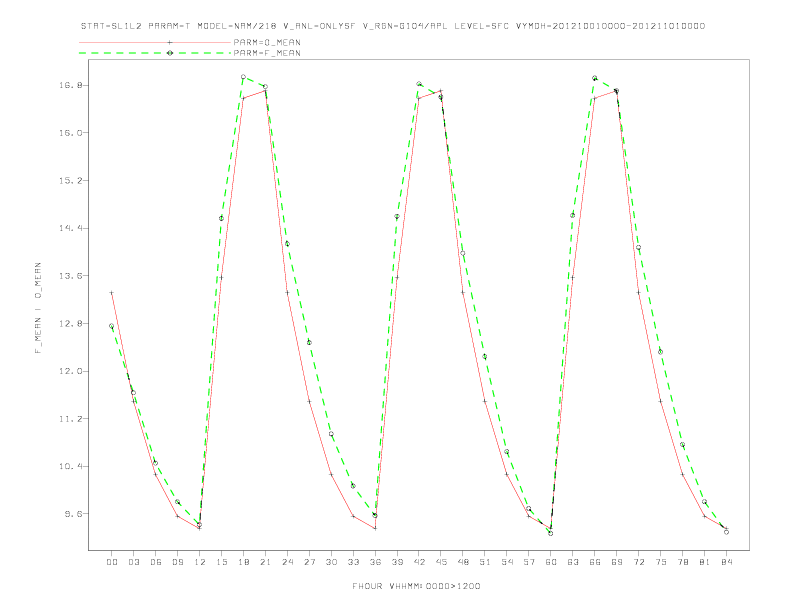Click the 15 forecast hour label
Image resolution: width=792 pixels, height=612 pixels.
point(221,562)
